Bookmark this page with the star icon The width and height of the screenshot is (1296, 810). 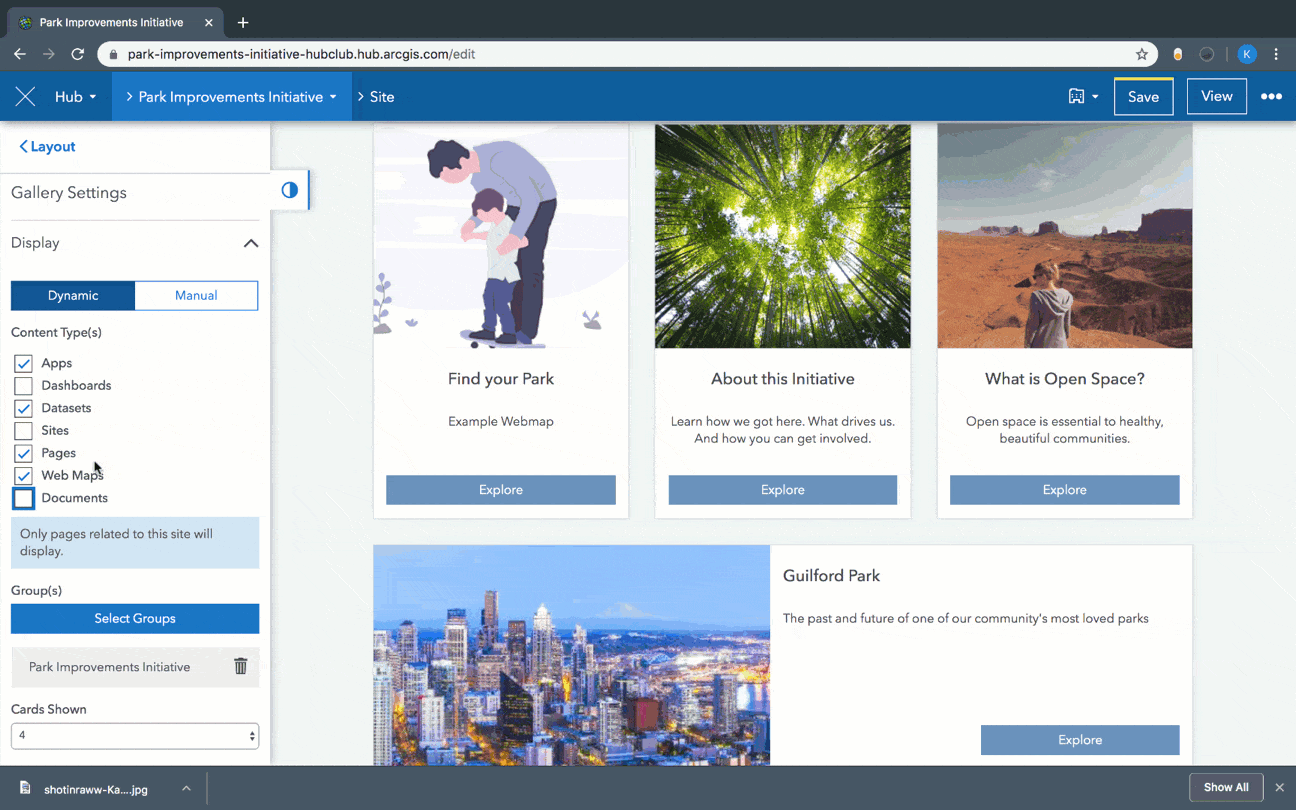[x=1142, y=54]
